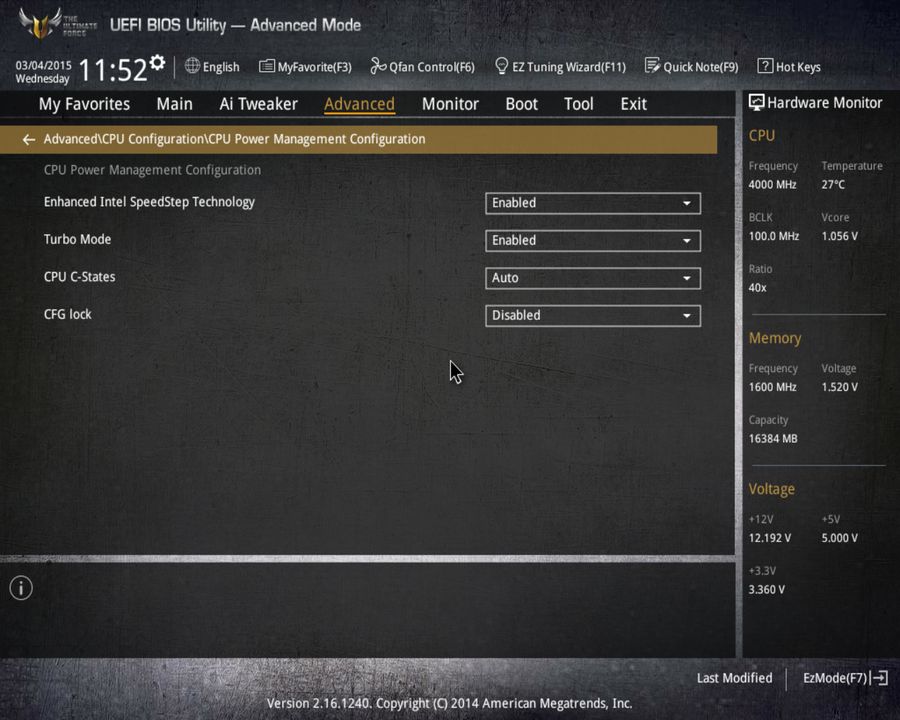Click CPU temperature value 27°C
The image size is (900, 720).
[x=833, y=185]
